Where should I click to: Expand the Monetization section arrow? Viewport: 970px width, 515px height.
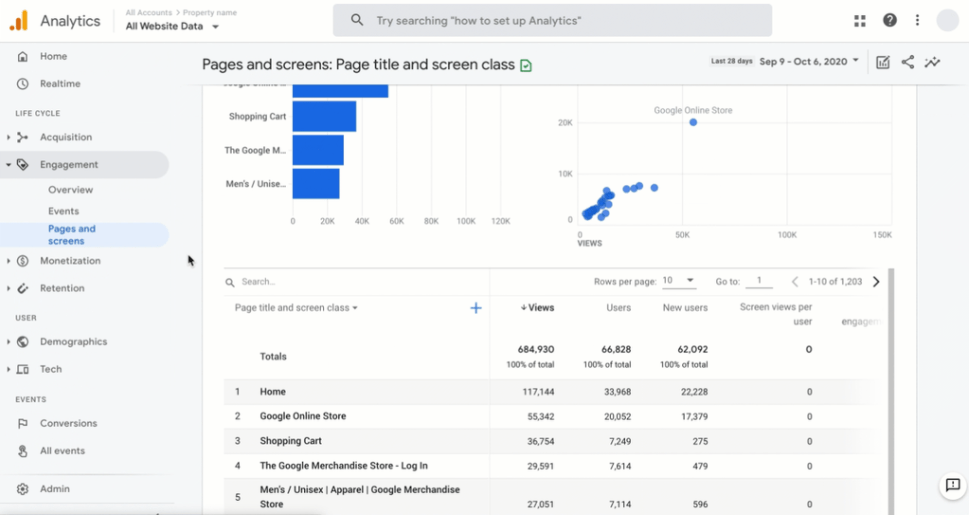click(x=8, y=261)
